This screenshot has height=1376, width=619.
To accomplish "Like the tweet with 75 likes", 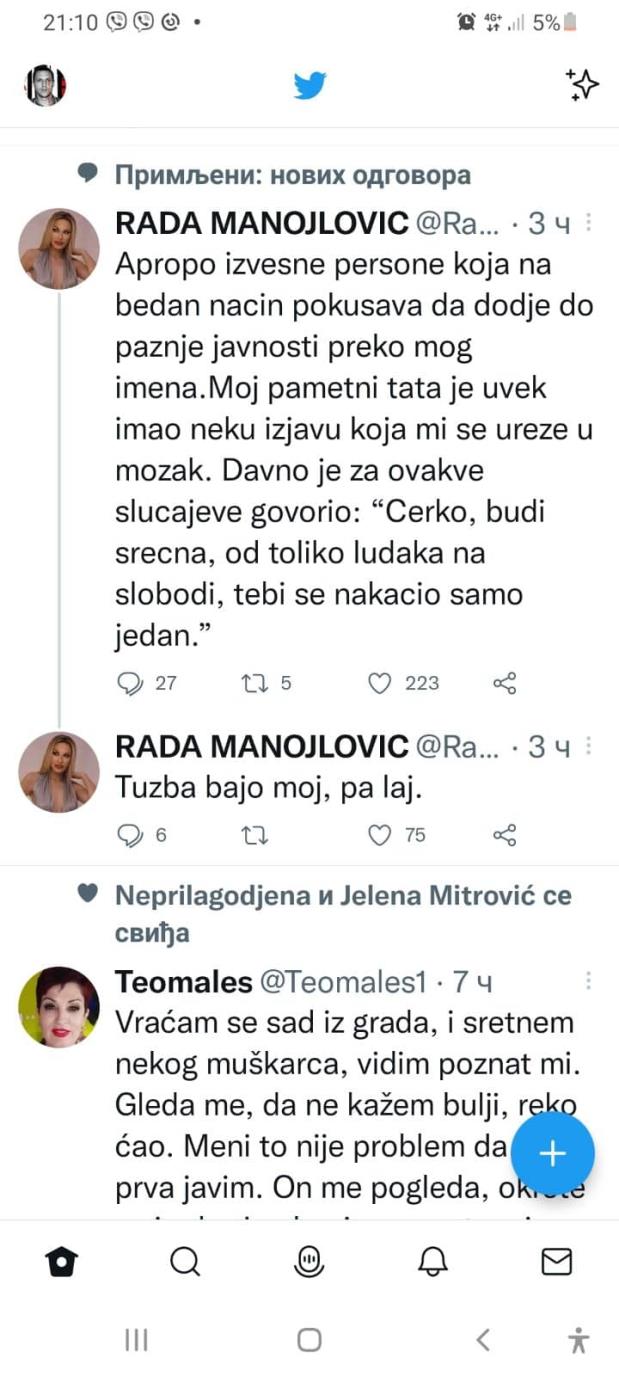I will click(x=379, y=836).
